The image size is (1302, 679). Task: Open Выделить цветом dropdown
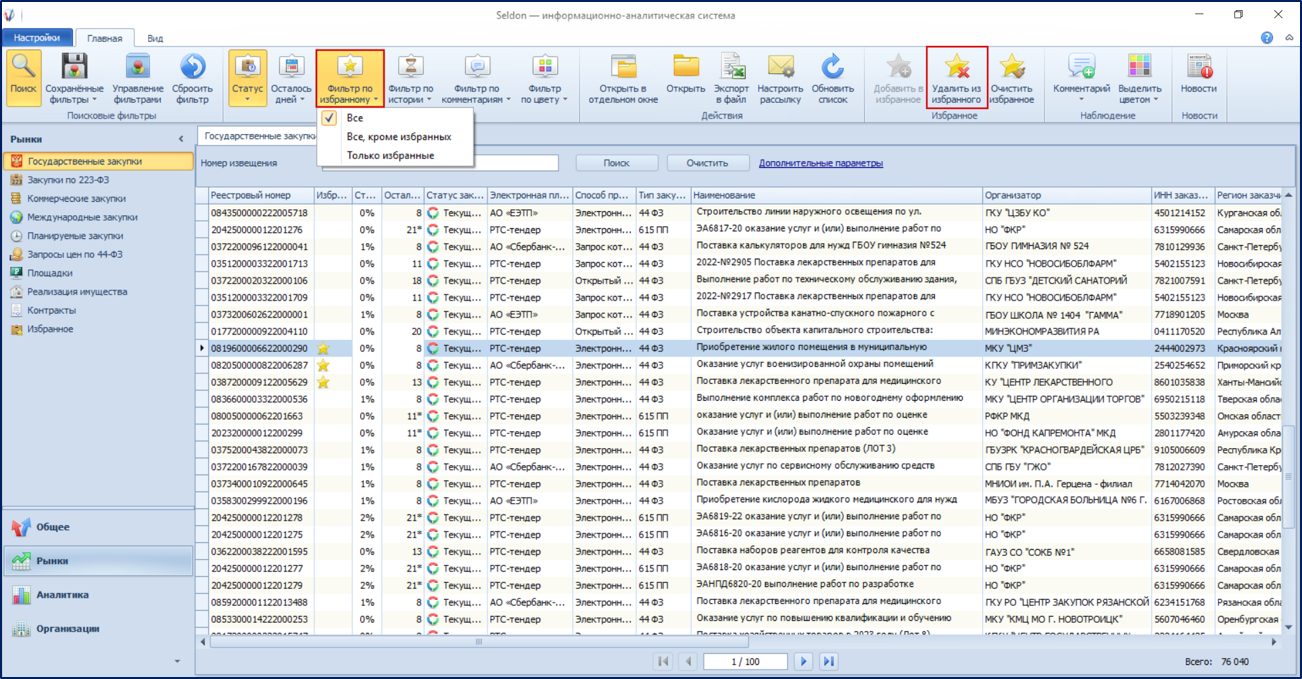[1139, 78]
